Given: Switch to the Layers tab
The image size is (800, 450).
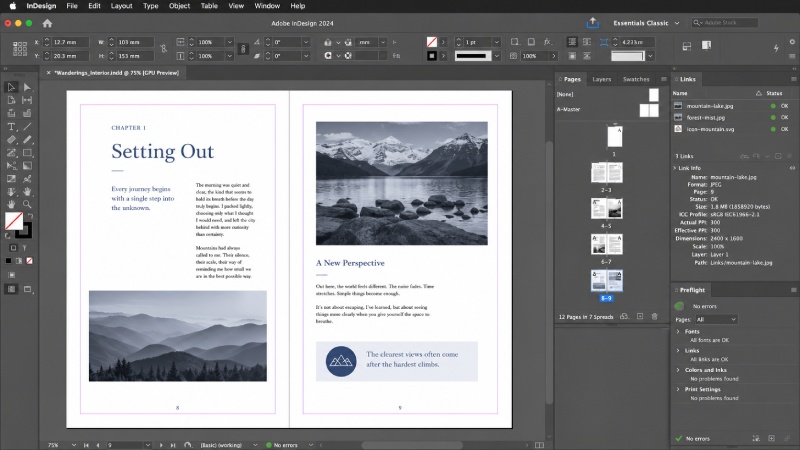Looking at the screenshot, I should coord(602,79).
